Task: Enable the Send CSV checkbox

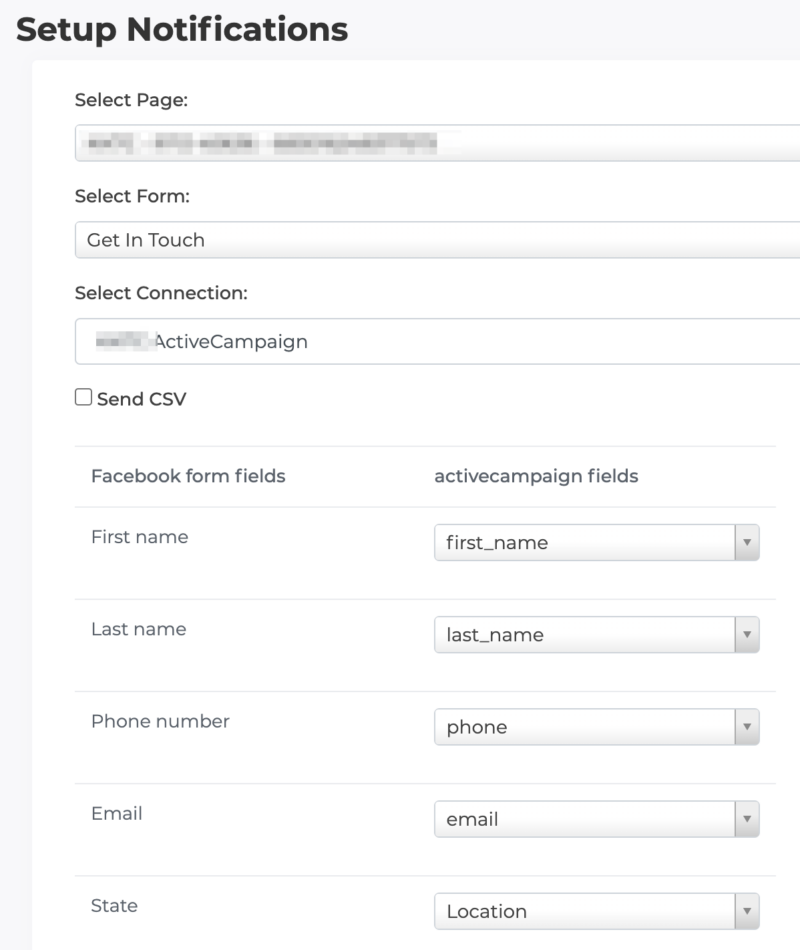Action: click(x=83, y=398)
